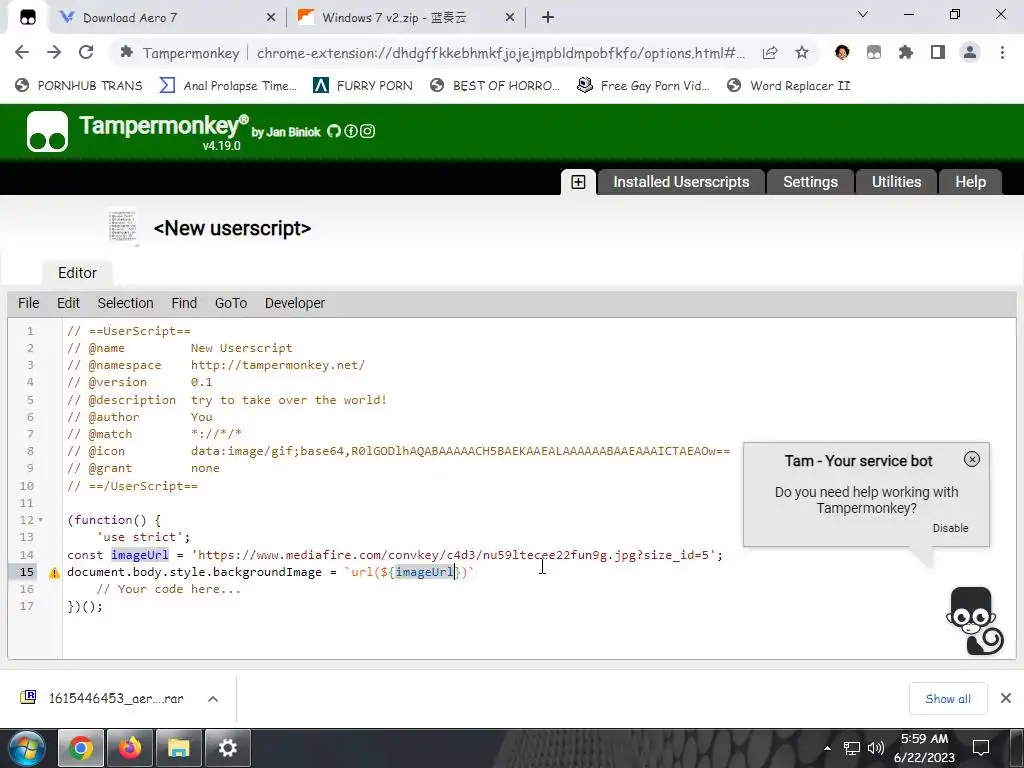The image size is (1024, 768).
Task: Close the Download Aero 7 tab
Action: [x=270, y=18]
